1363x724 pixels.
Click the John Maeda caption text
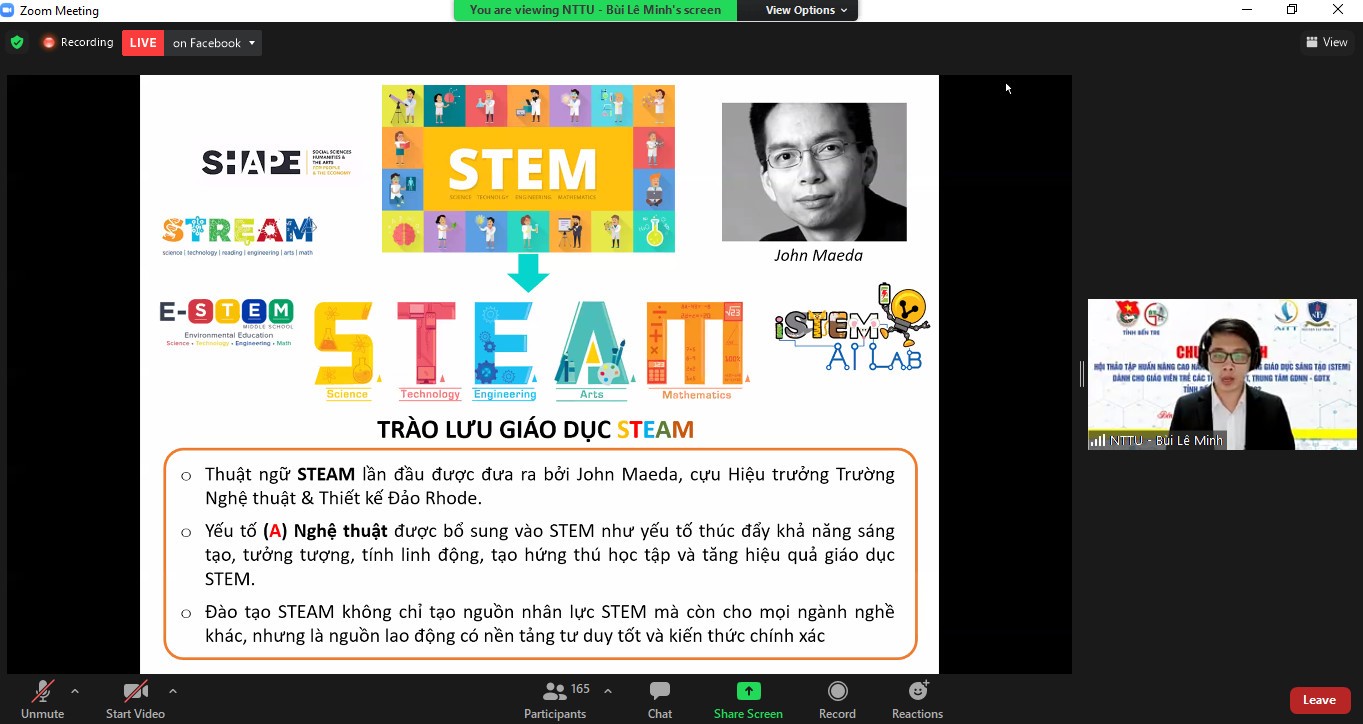tap(818, 255)
